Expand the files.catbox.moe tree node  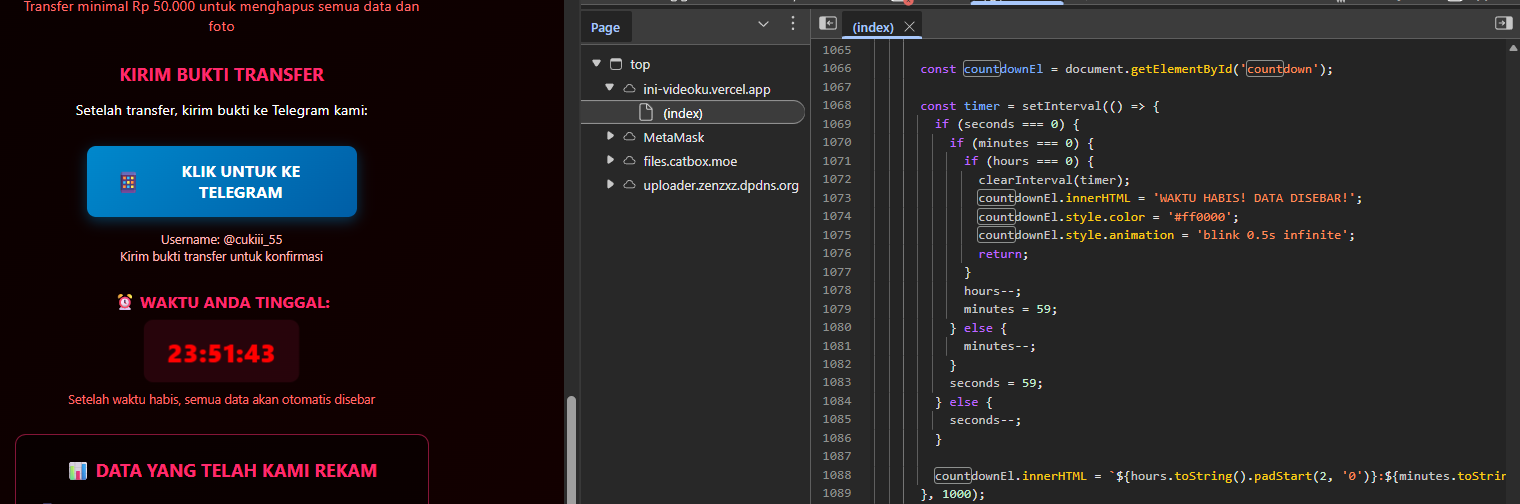610,161
